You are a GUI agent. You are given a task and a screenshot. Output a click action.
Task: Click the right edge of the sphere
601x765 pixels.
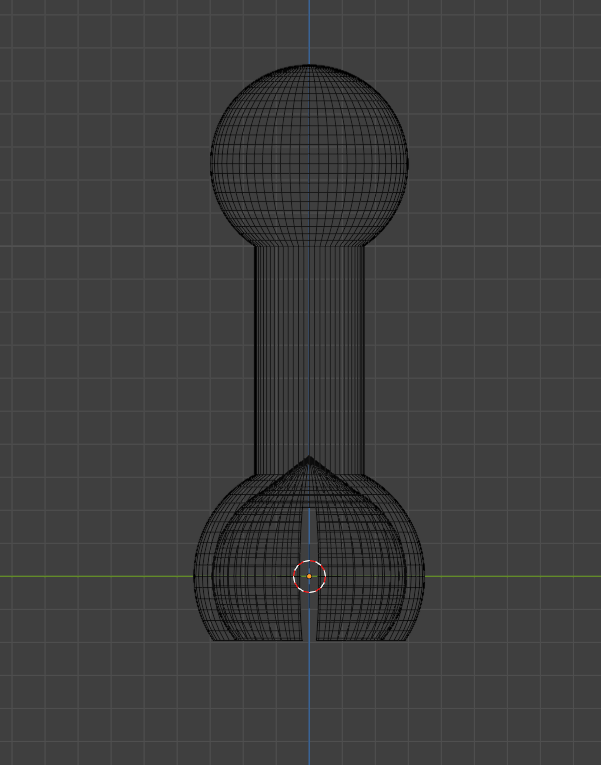point(407,157)
